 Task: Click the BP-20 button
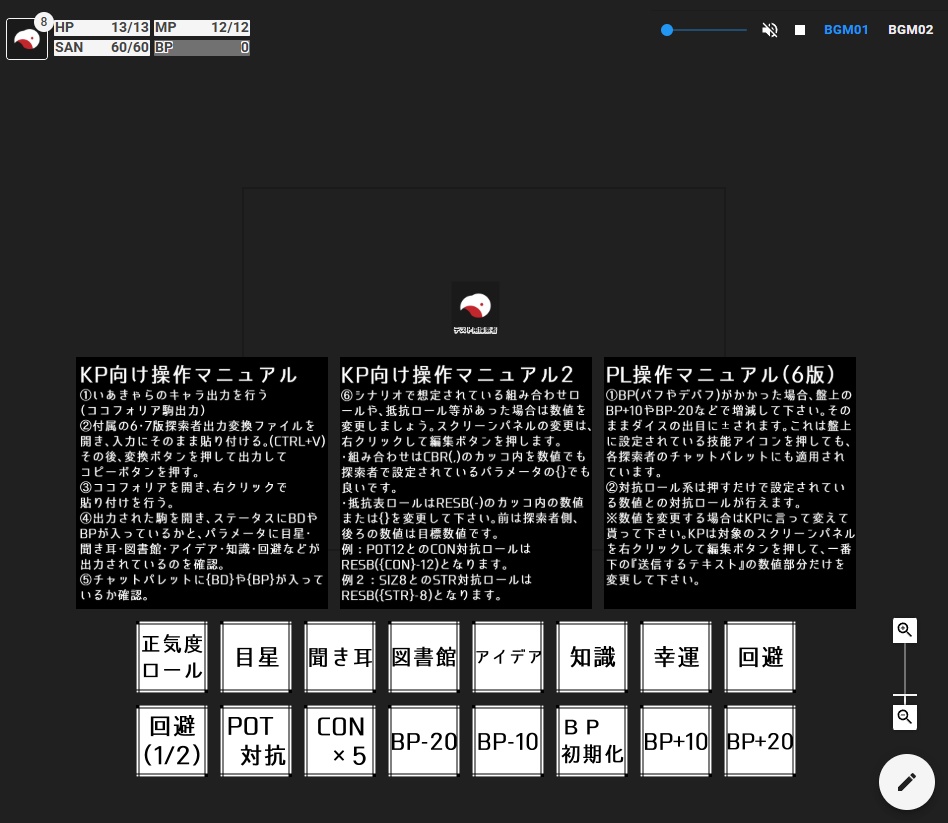(424, 741)
